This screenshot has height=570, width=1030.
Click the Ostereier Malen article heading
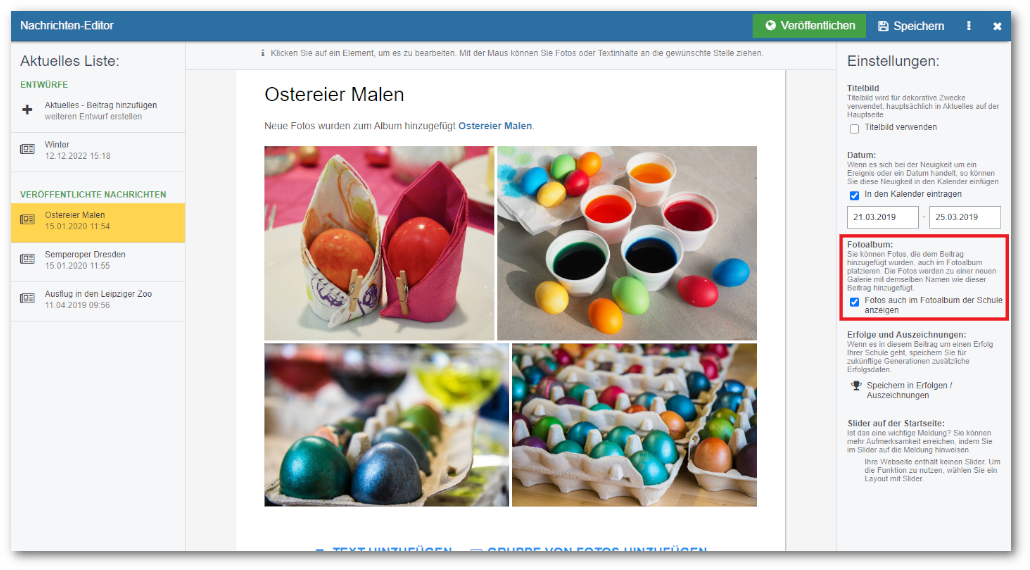(x=334, y=95)
